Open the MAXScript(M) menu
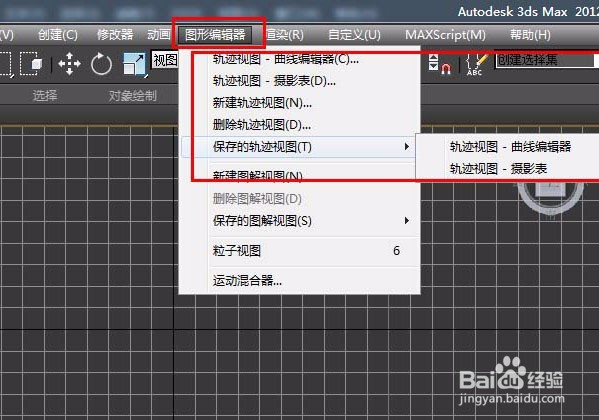 [x=445, y=35]
